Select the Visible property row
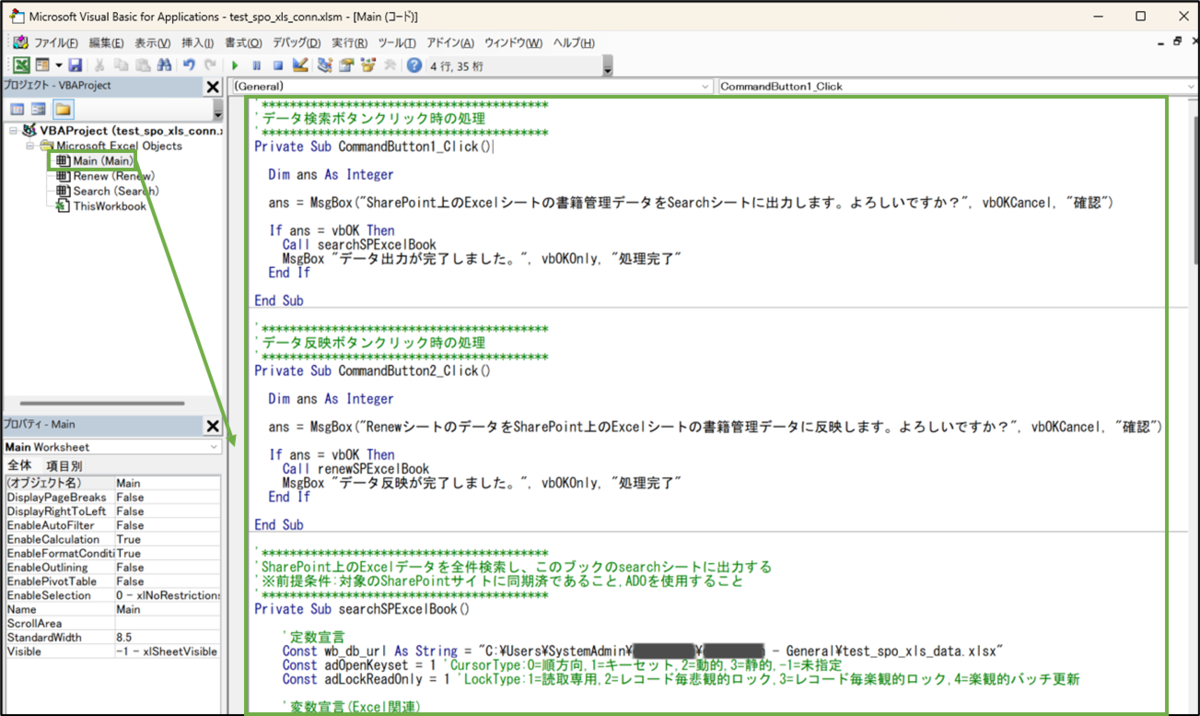Screen dimensions: 1200x716 [112, 651]
